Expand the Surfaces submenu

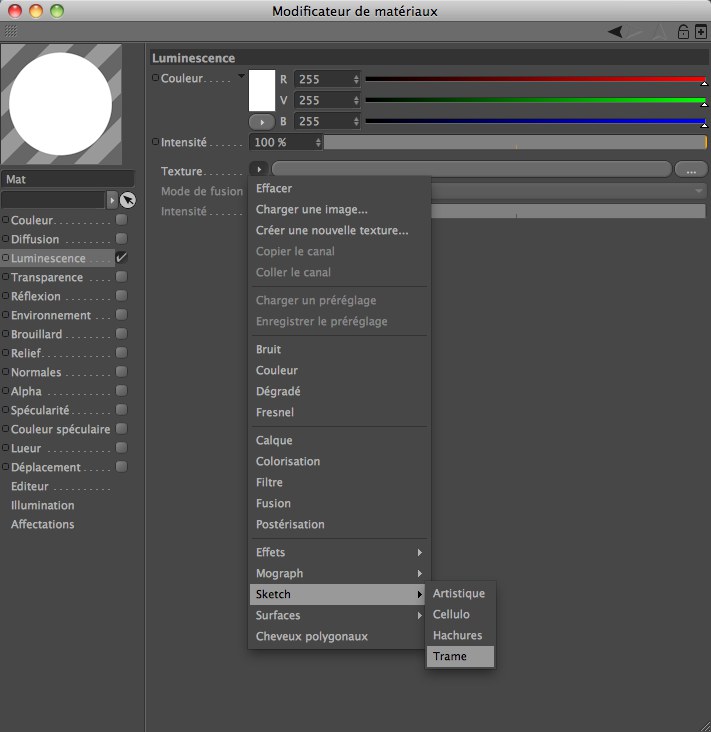pos(339,615)
